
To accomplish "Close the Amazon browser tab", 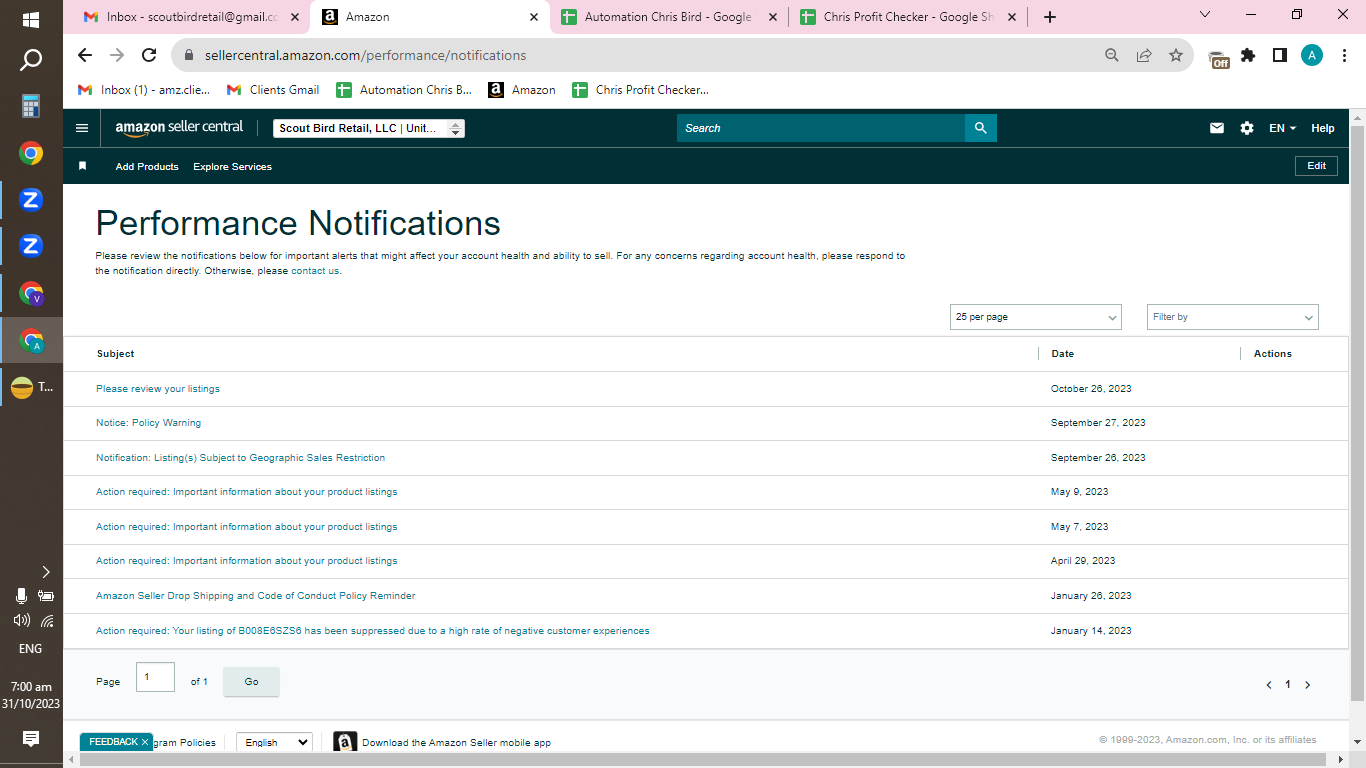I will point(534,17).
